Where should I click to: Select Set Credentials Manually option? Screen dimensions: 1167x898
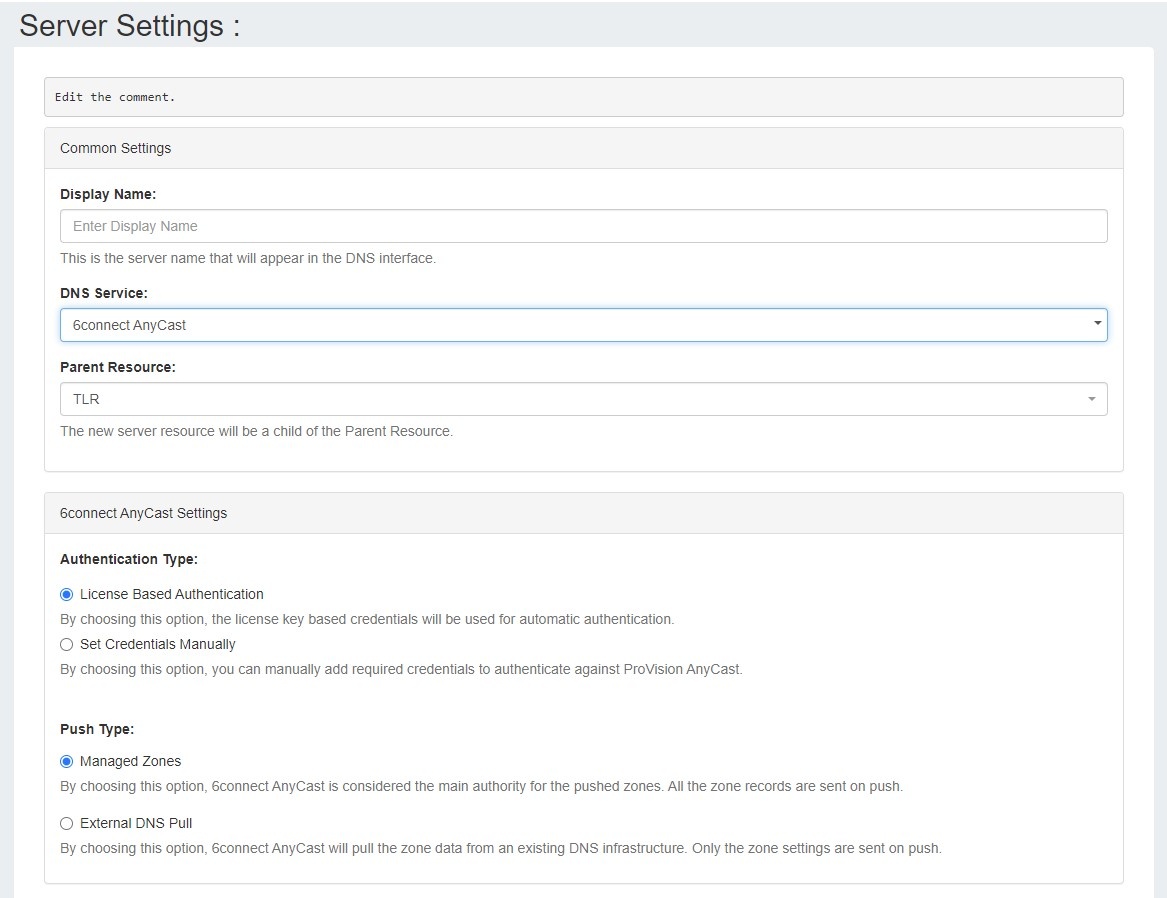pos(67,645)
